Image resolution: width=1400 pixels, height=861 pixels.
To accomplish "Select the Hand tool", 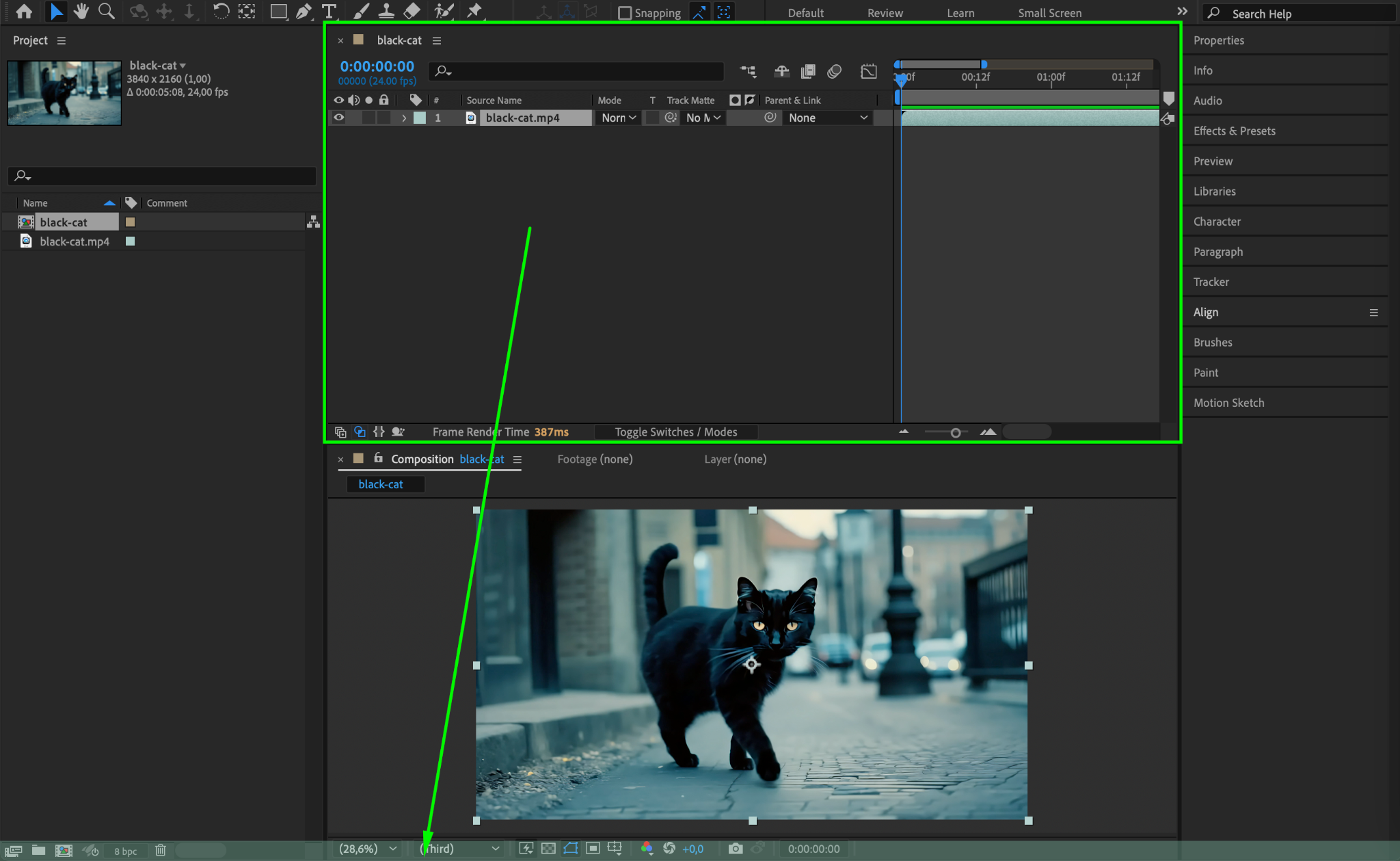I will (x=81, y=11).
